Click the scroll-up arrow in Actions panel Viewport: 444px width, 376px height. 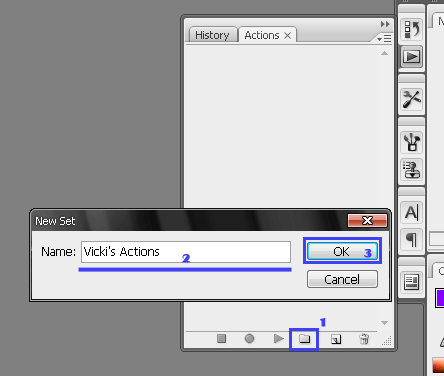tap(384, 53)
